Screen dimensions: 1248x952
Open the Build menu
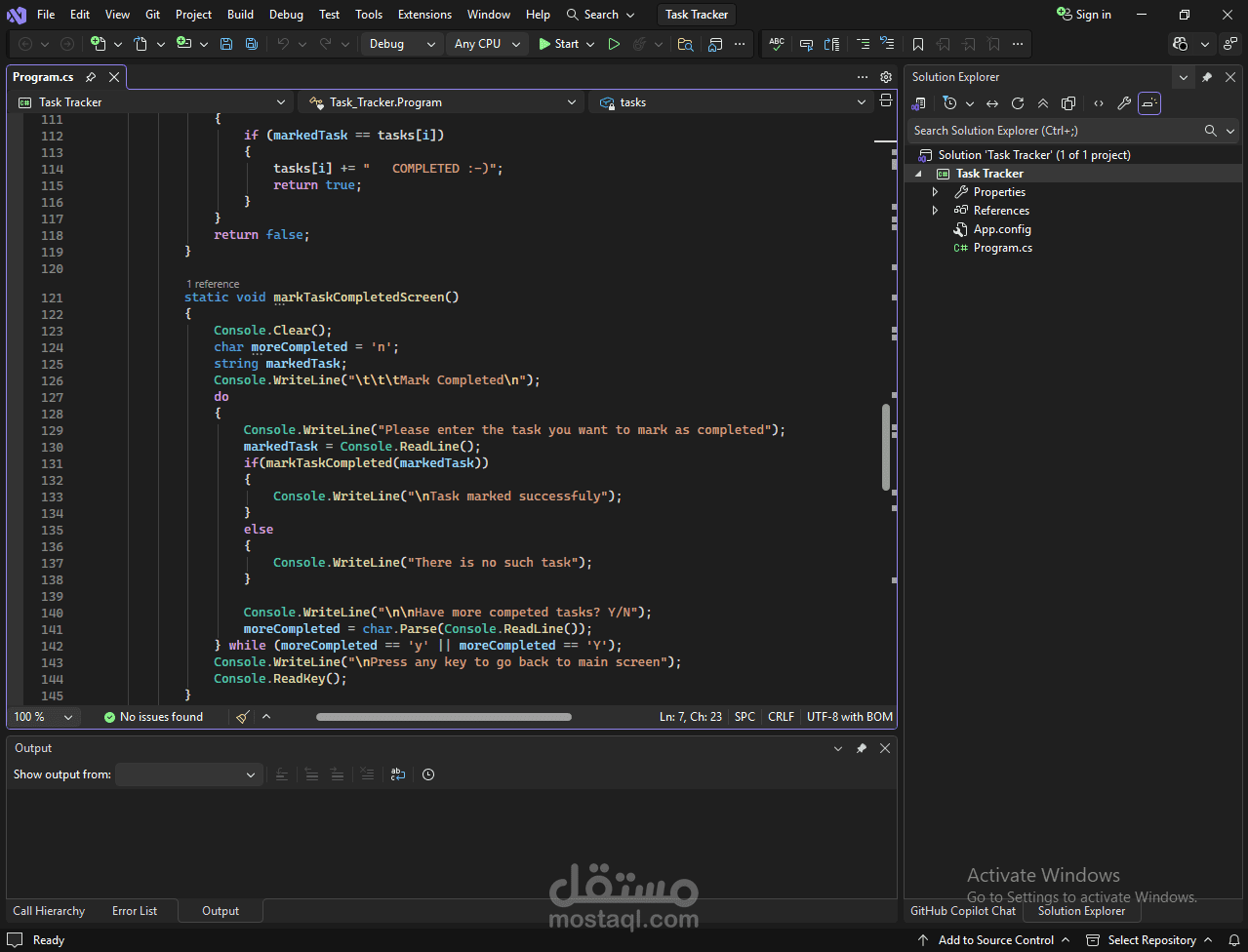[x=240, y=15]
